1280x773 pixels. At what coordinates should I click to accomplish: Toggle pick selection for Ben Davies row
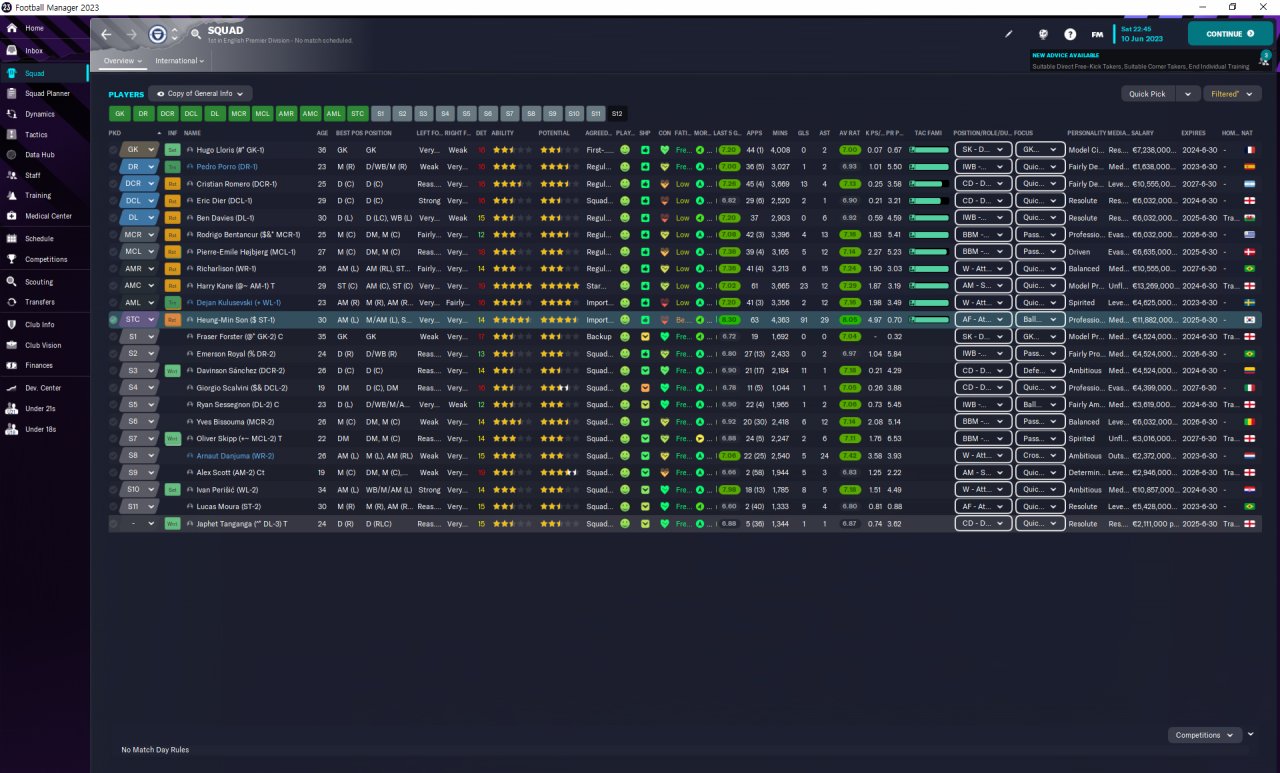click(x=114, y=218)
